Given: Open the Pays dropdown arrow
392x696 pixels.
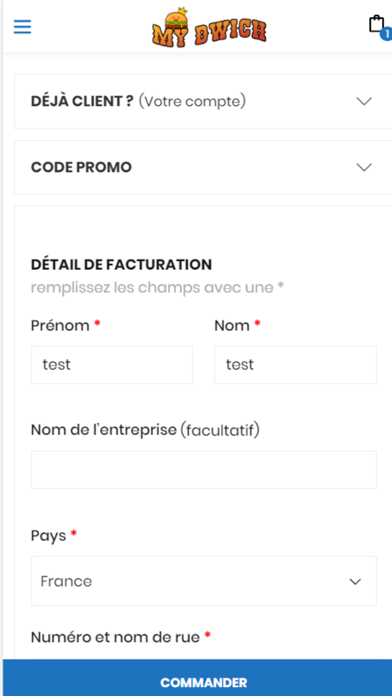Looking at the screenshot, I should 355,581.
